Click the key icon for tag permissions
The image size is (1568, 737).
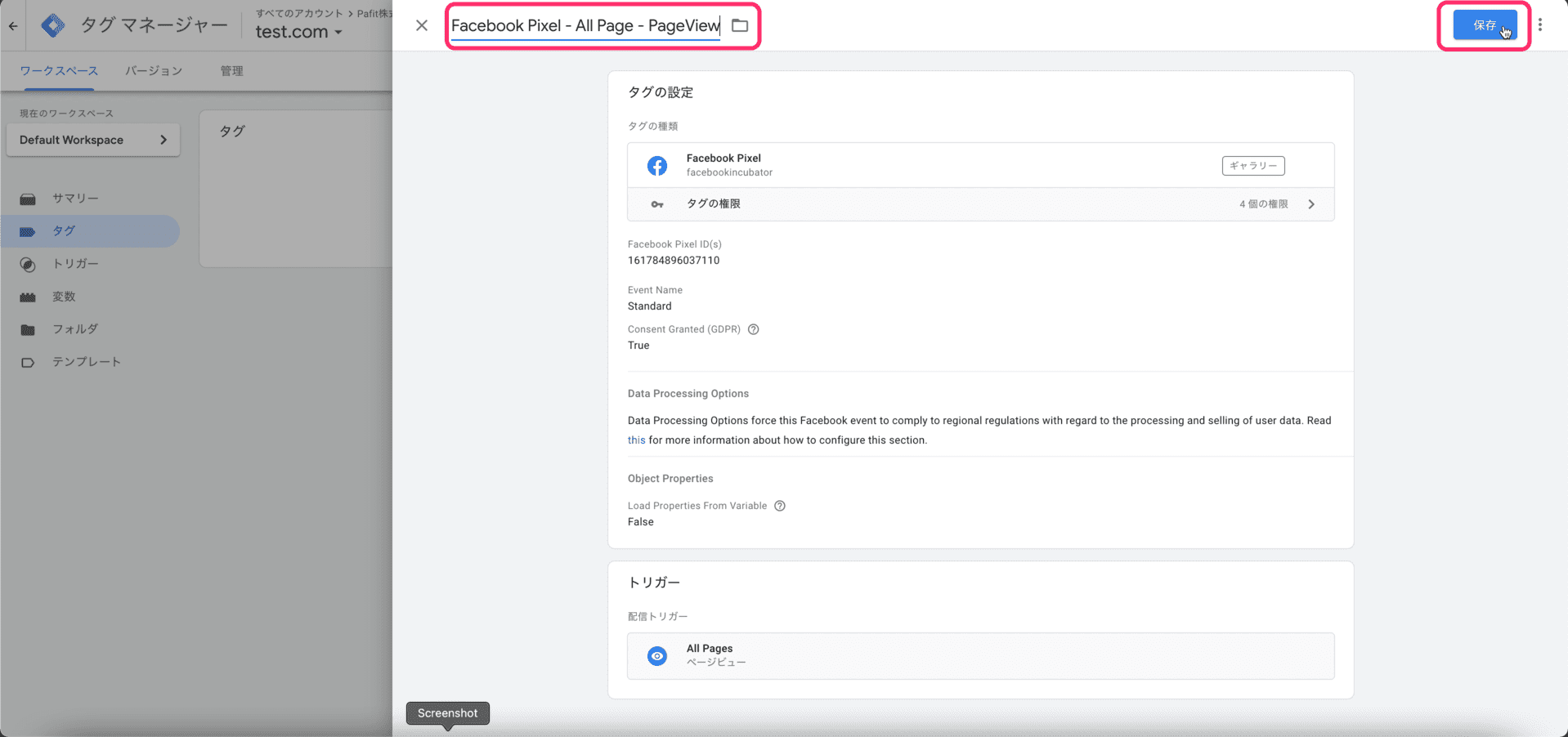pos(657,204)
